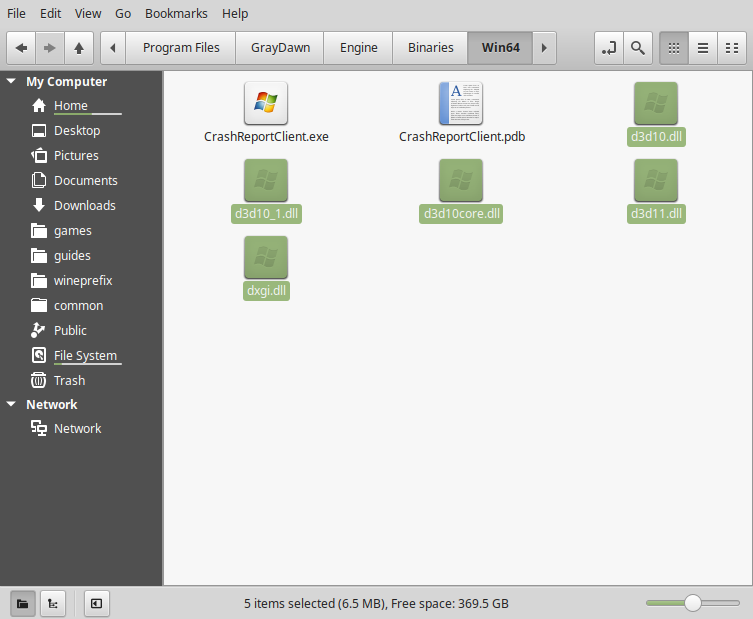Click the CrashReportClient.pdb filename label
753x619 pixels.
[462, 137]
